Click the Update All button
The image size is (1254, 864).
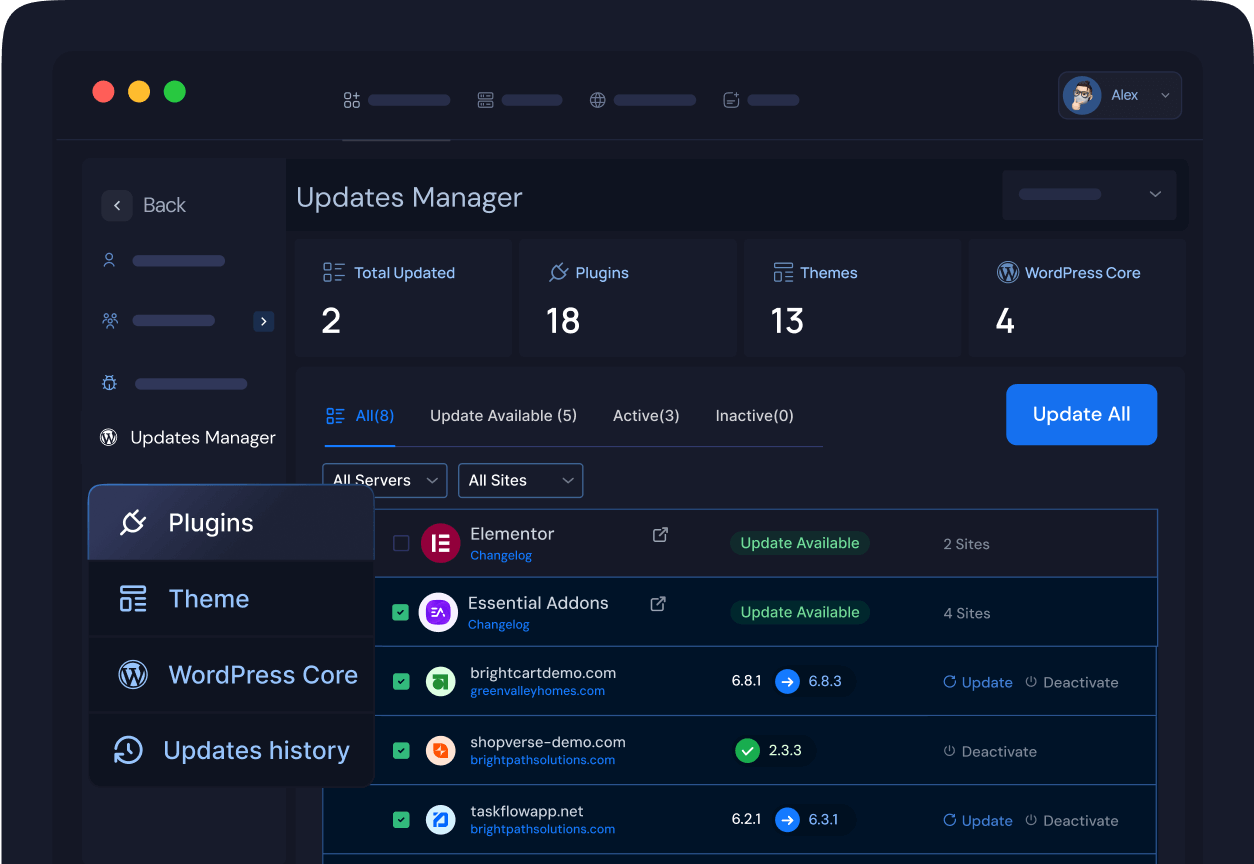(x=1081, y=414)
